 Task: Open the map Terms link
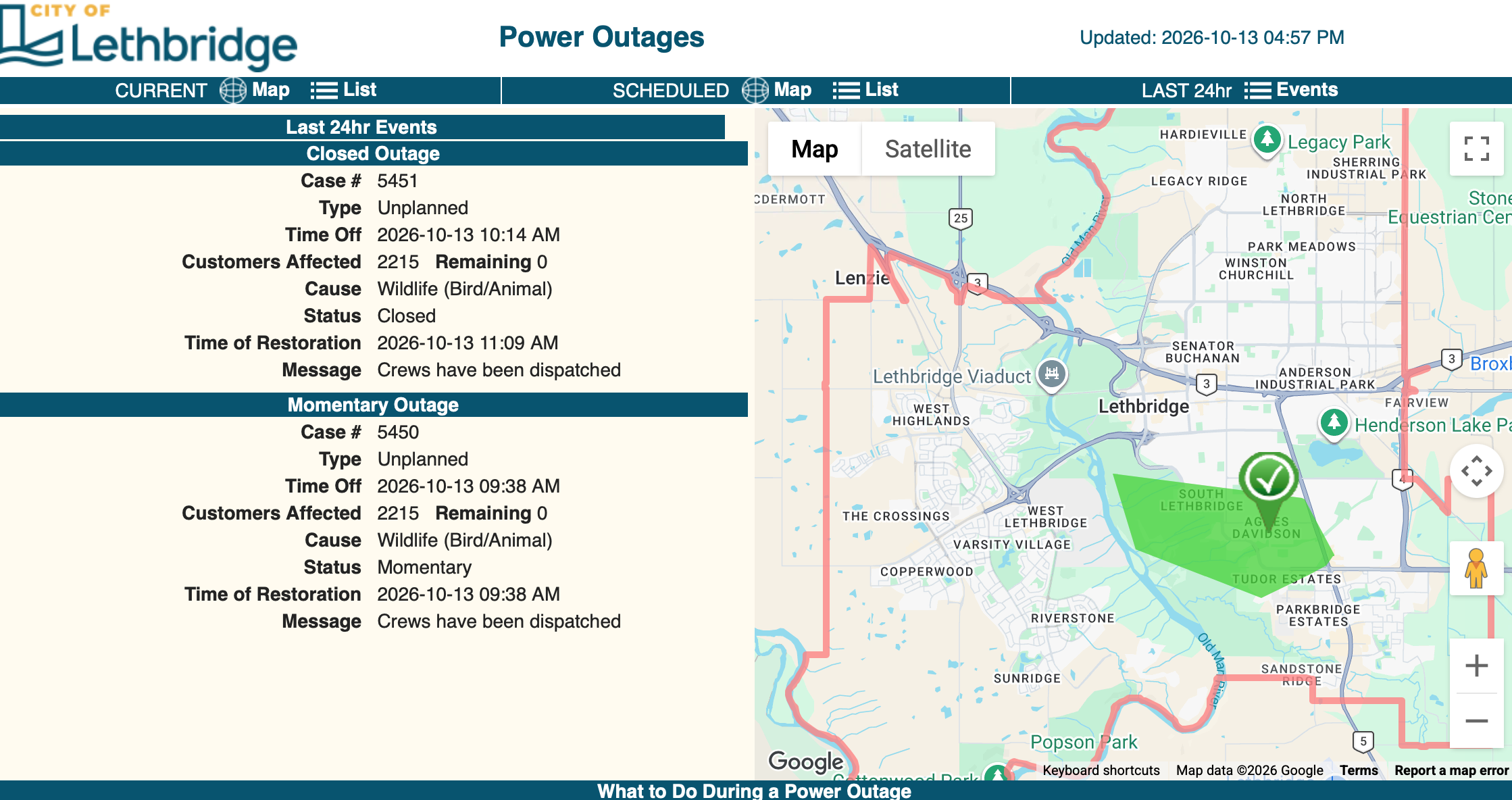[x=1359, y=770]
